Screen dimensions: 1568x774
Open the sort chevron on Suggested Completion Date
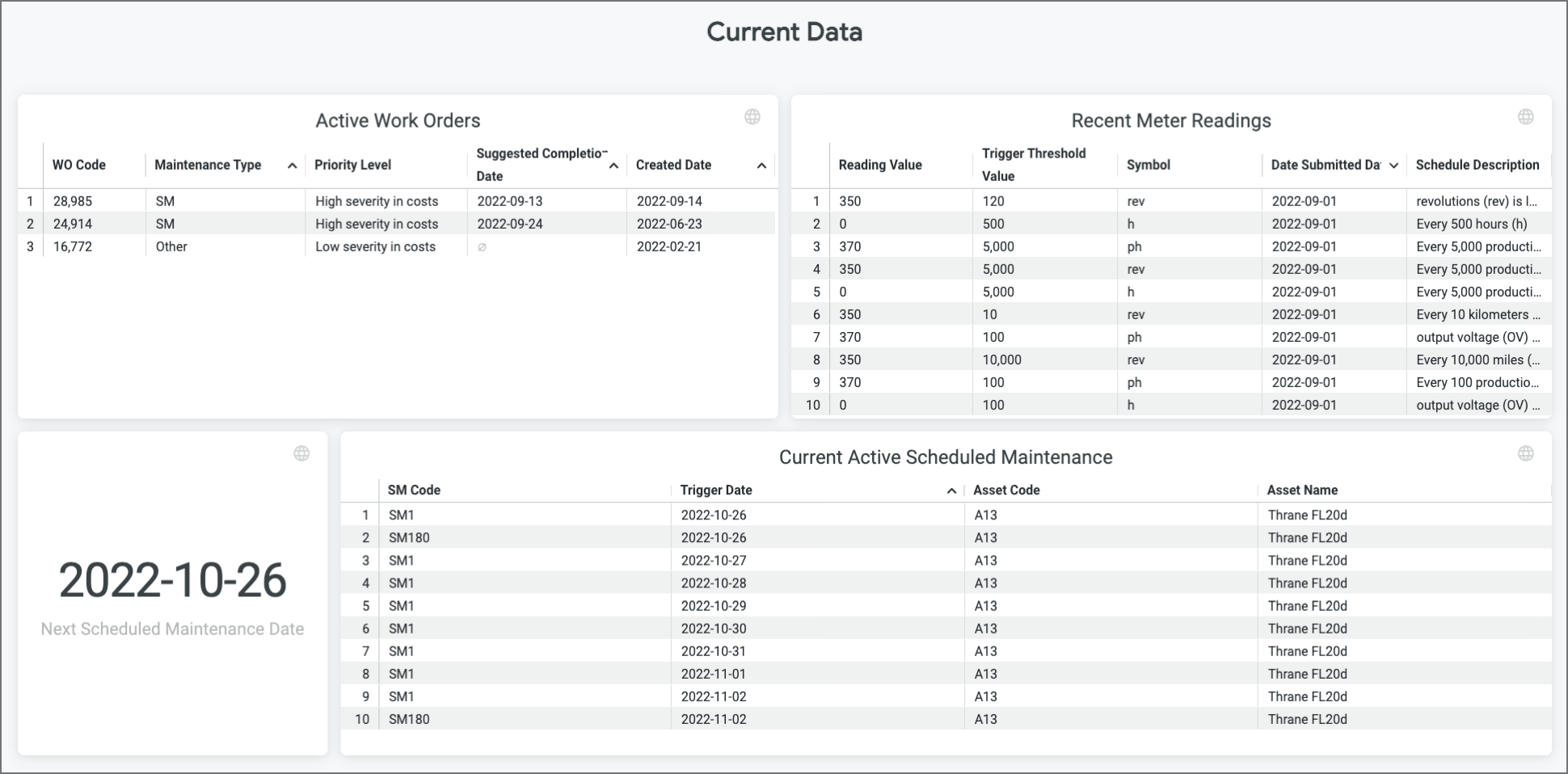coord(614,165)
